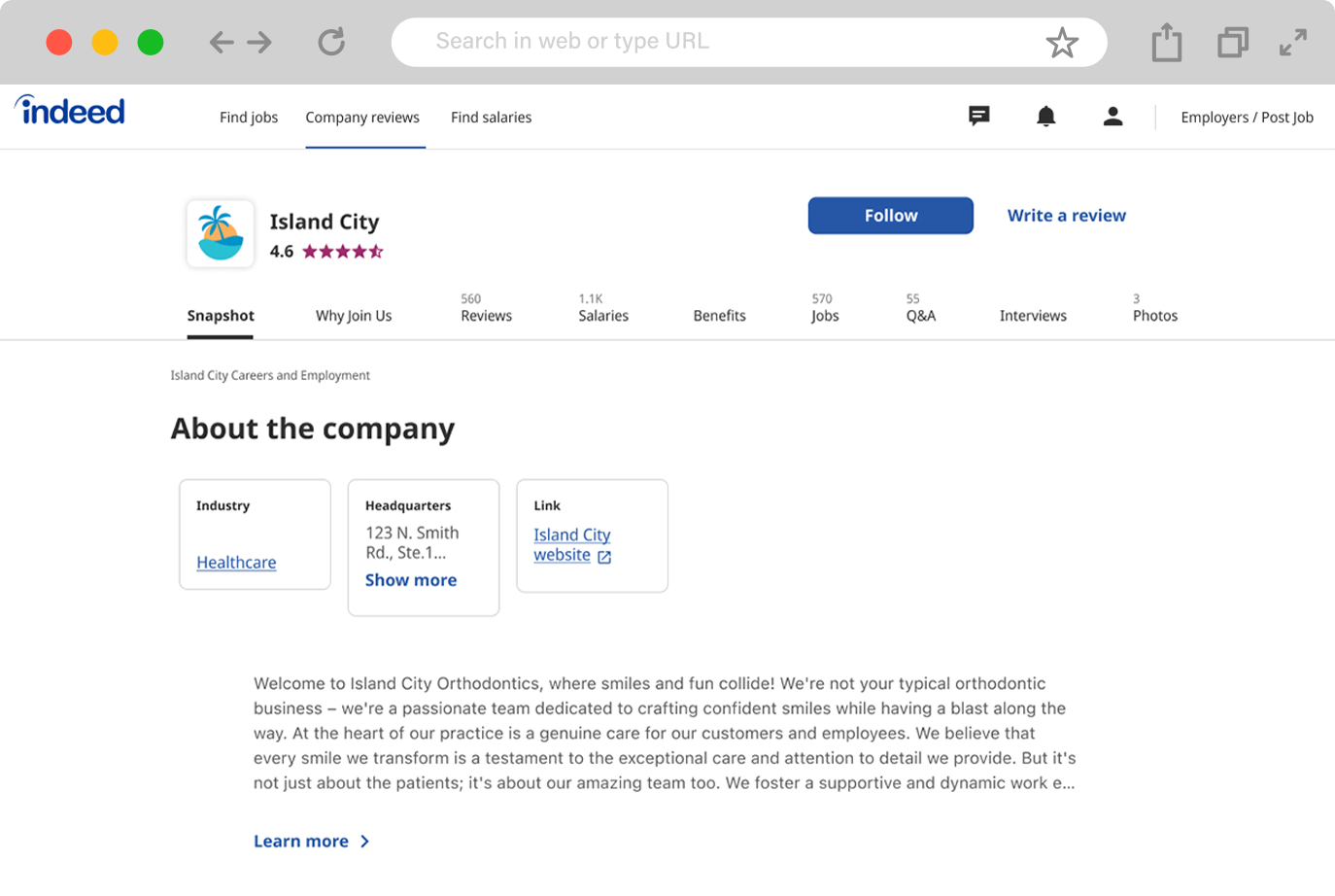
Task: Bookmark the page using the star icon
Action: tap(1063, 43)
